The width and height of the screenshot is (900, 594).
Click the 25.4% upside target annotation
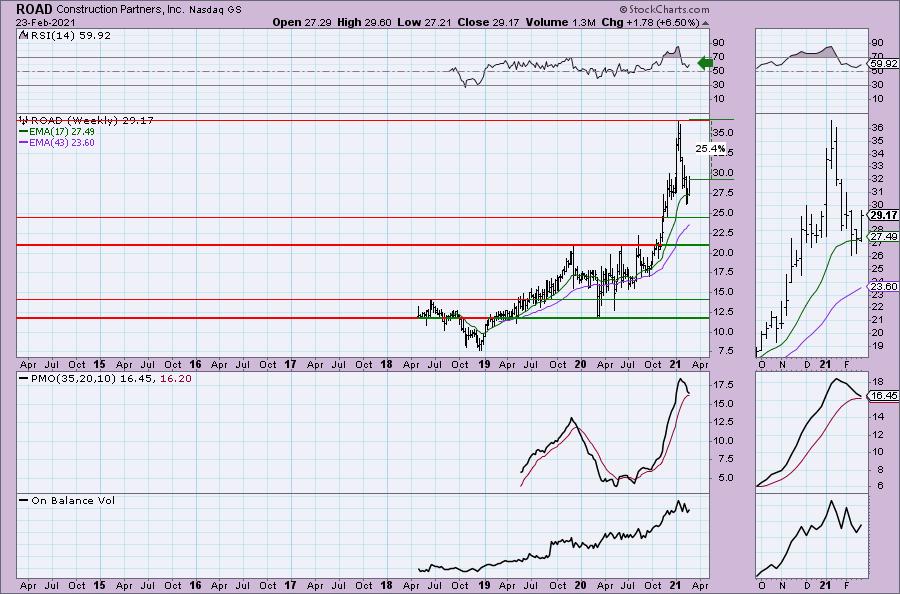click(710, 149)
